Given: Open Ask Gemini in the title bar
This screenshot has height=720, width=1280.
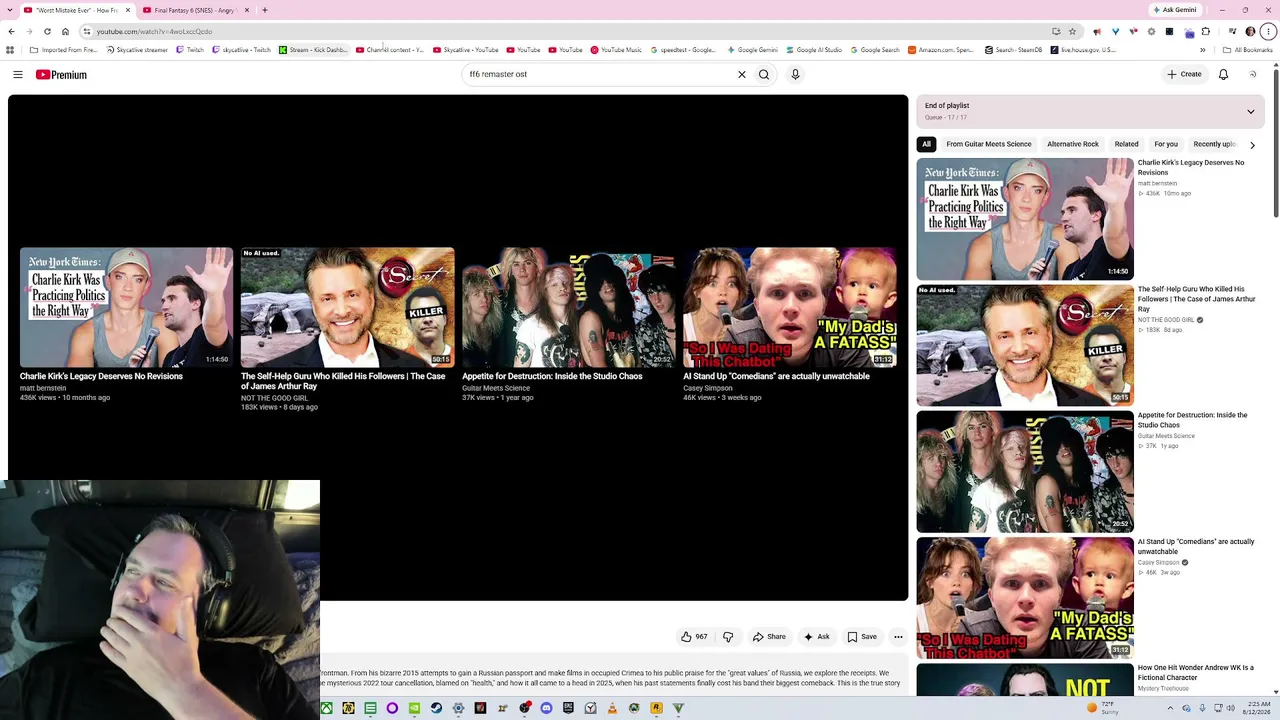Looking at the screenshot, I should (1174, 10).
